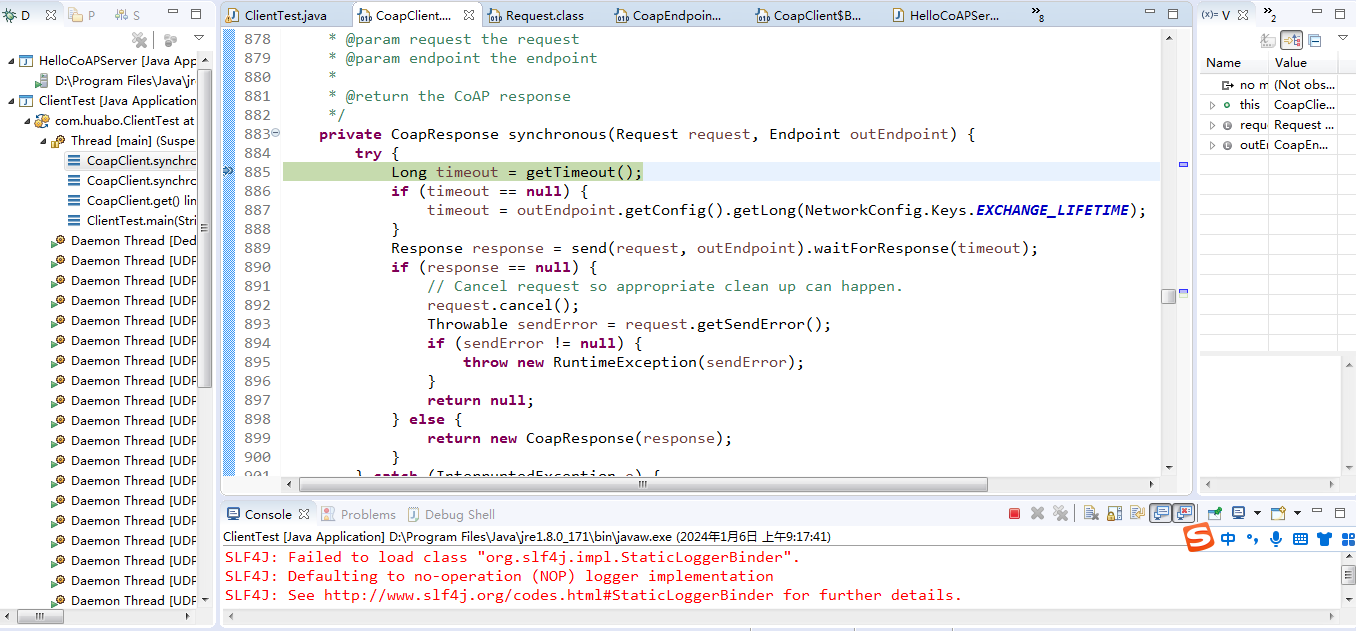Open Sogou skin settings shirt icon
This screenshot has height=631, width=1356.
click(1325, 539)
